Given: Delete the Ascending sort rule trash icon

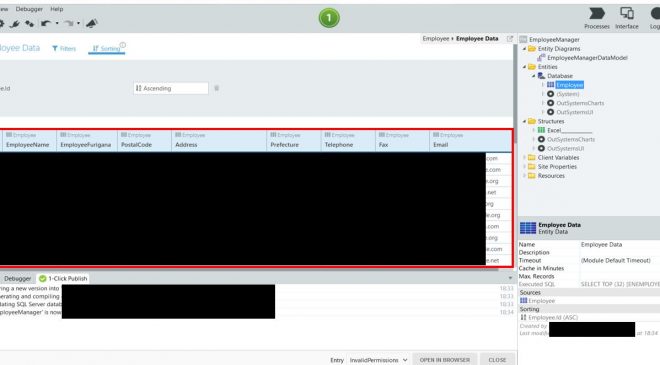Looking at the screenshot, I should click(x=216, y=88).
